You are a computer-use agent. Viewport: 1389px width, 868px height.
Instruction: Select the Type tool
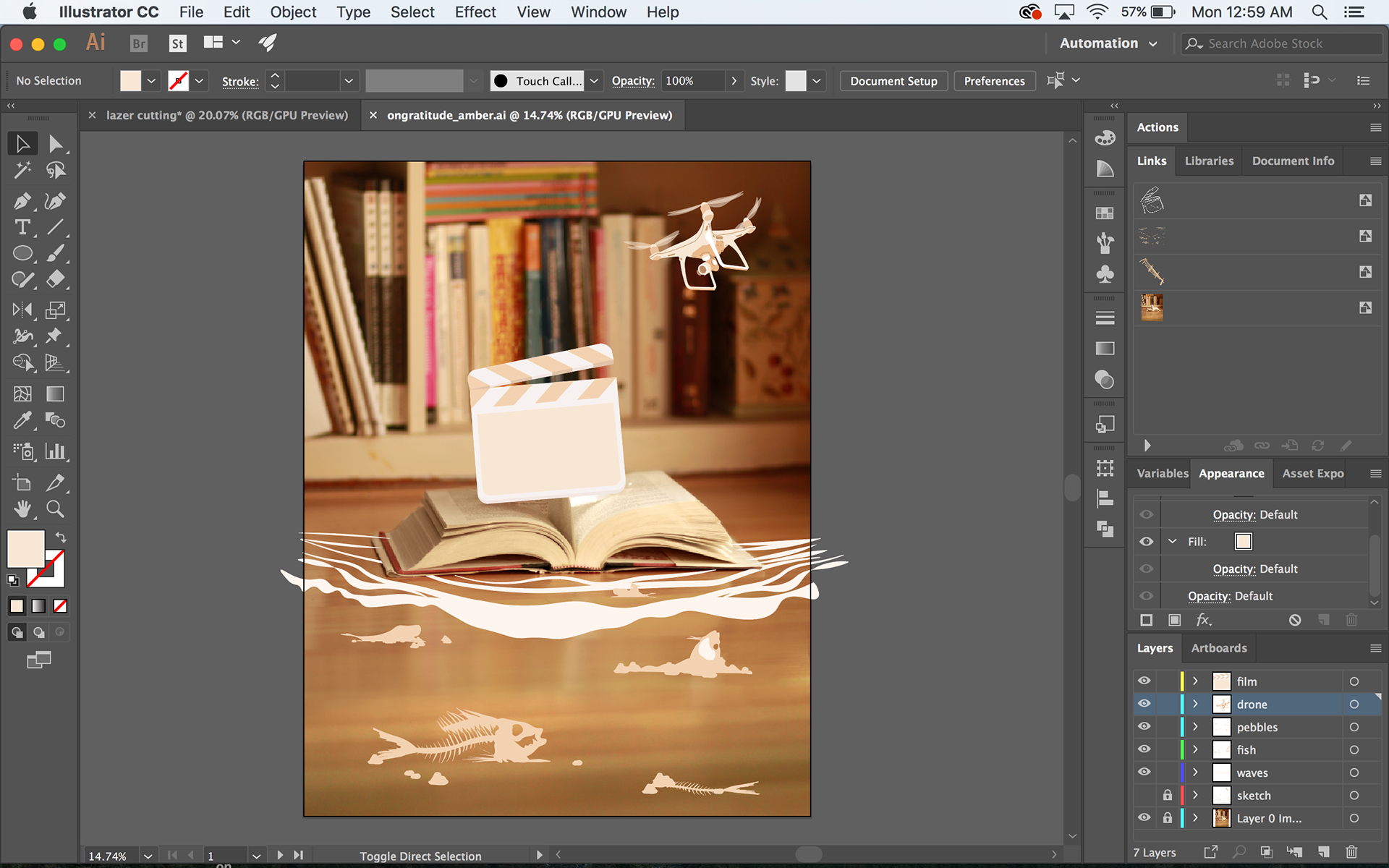(x=22, y=227)
